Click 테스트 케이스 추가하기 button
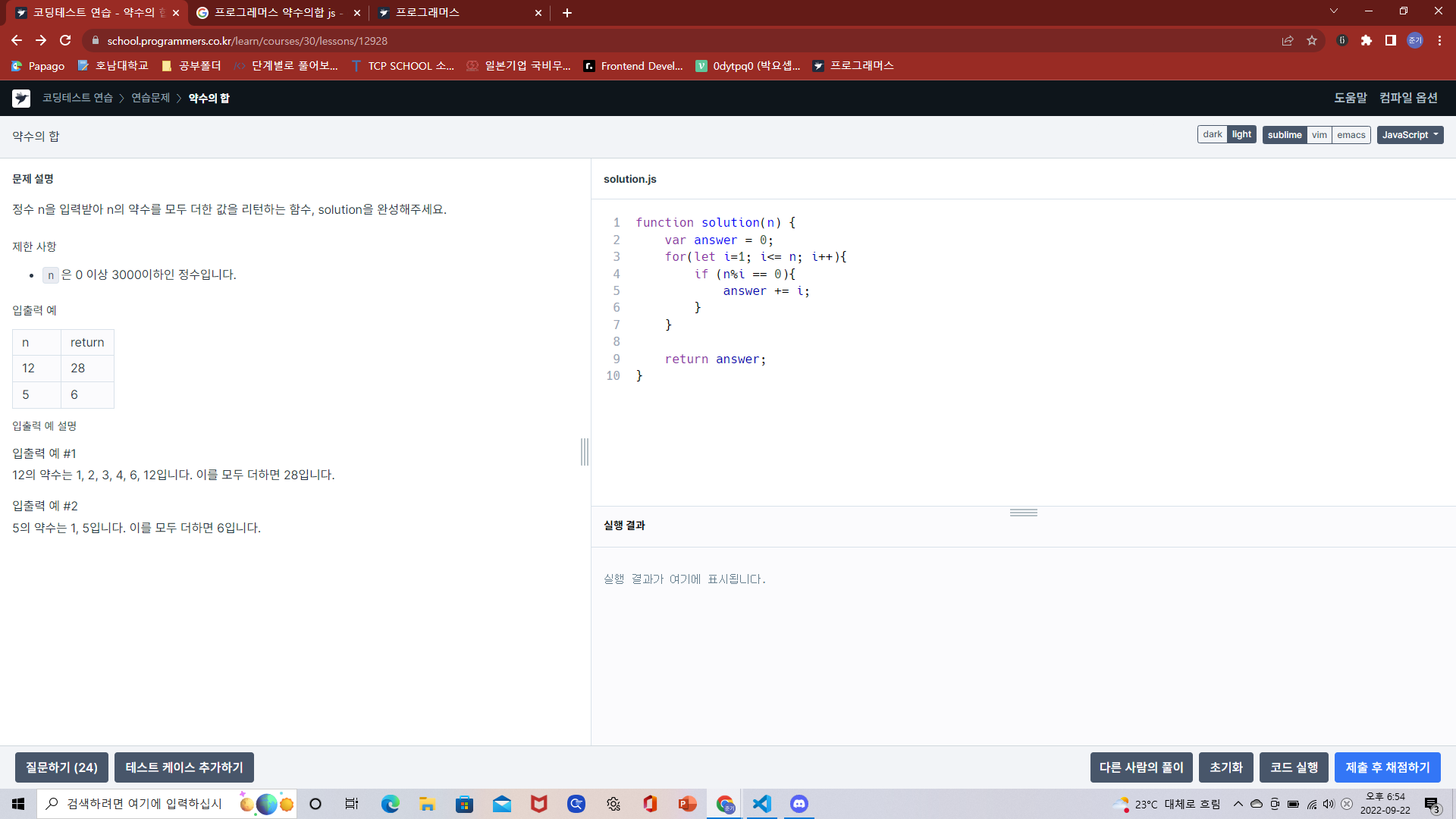Screen dimensions: 1456x819 tap(184, 767)
